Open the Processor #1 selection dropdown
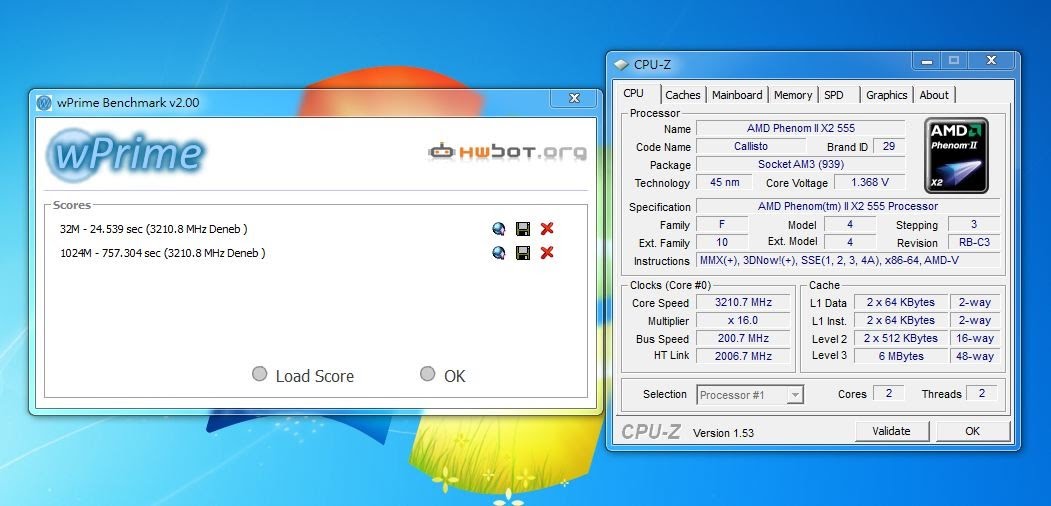The image size is (1051, 506). point(750,395)
